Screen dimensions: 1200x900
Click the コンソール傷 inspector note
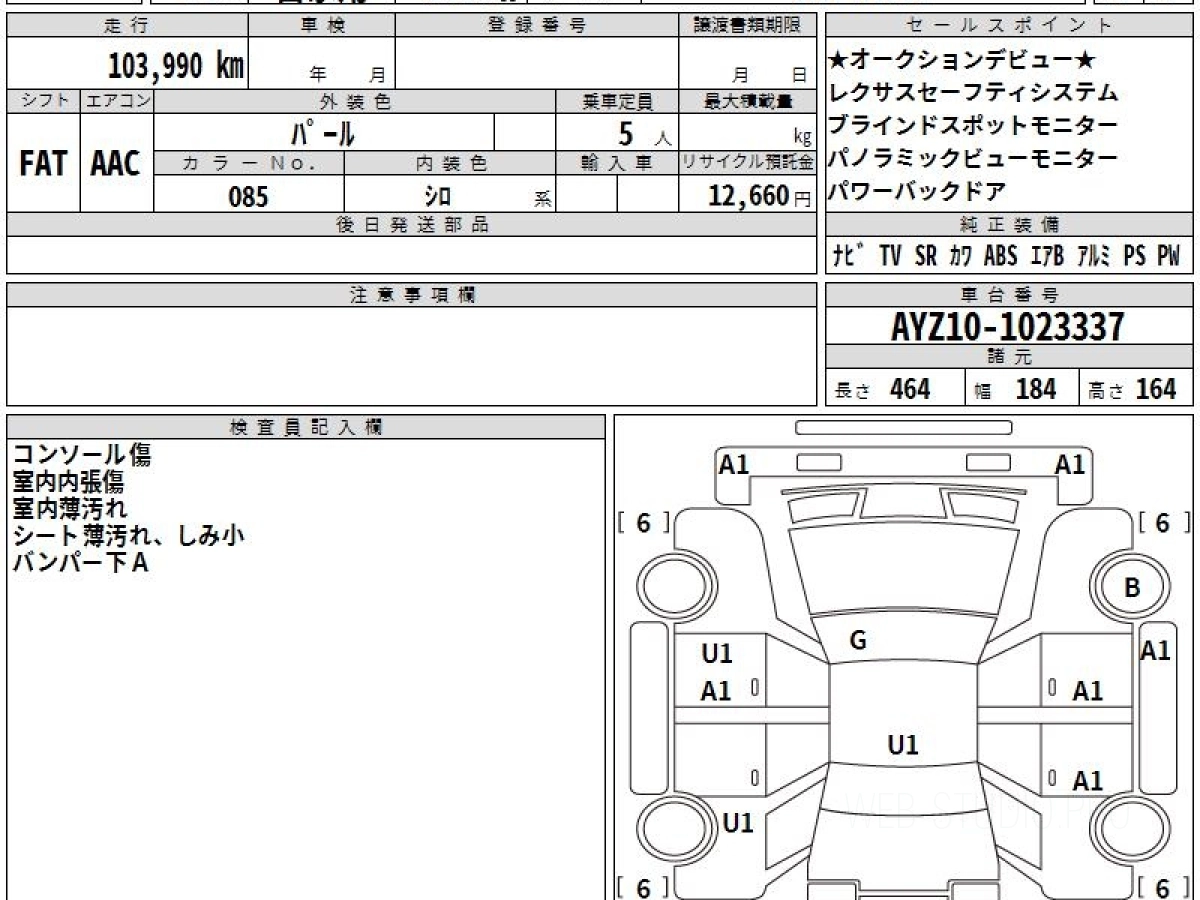pos(82,455)
